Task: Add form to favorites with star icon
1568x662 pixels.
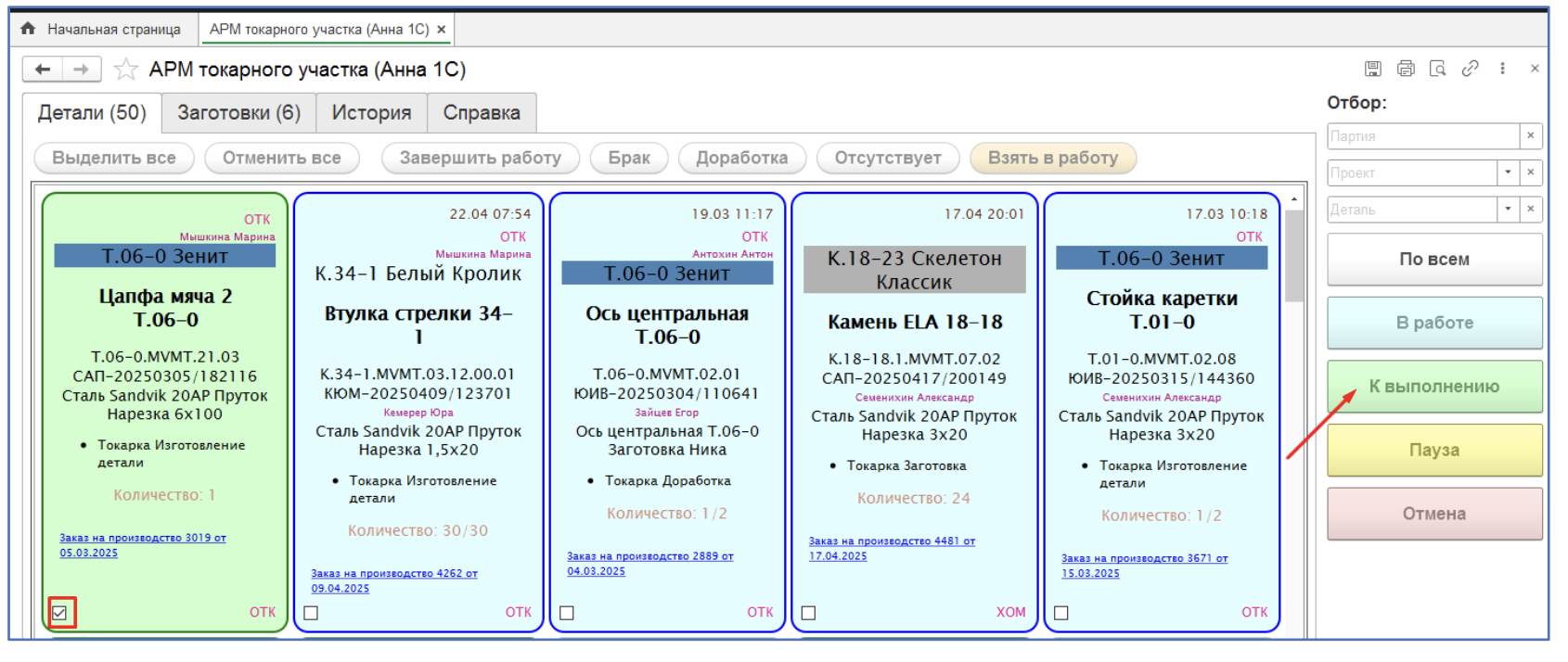Action: point(126,70)
